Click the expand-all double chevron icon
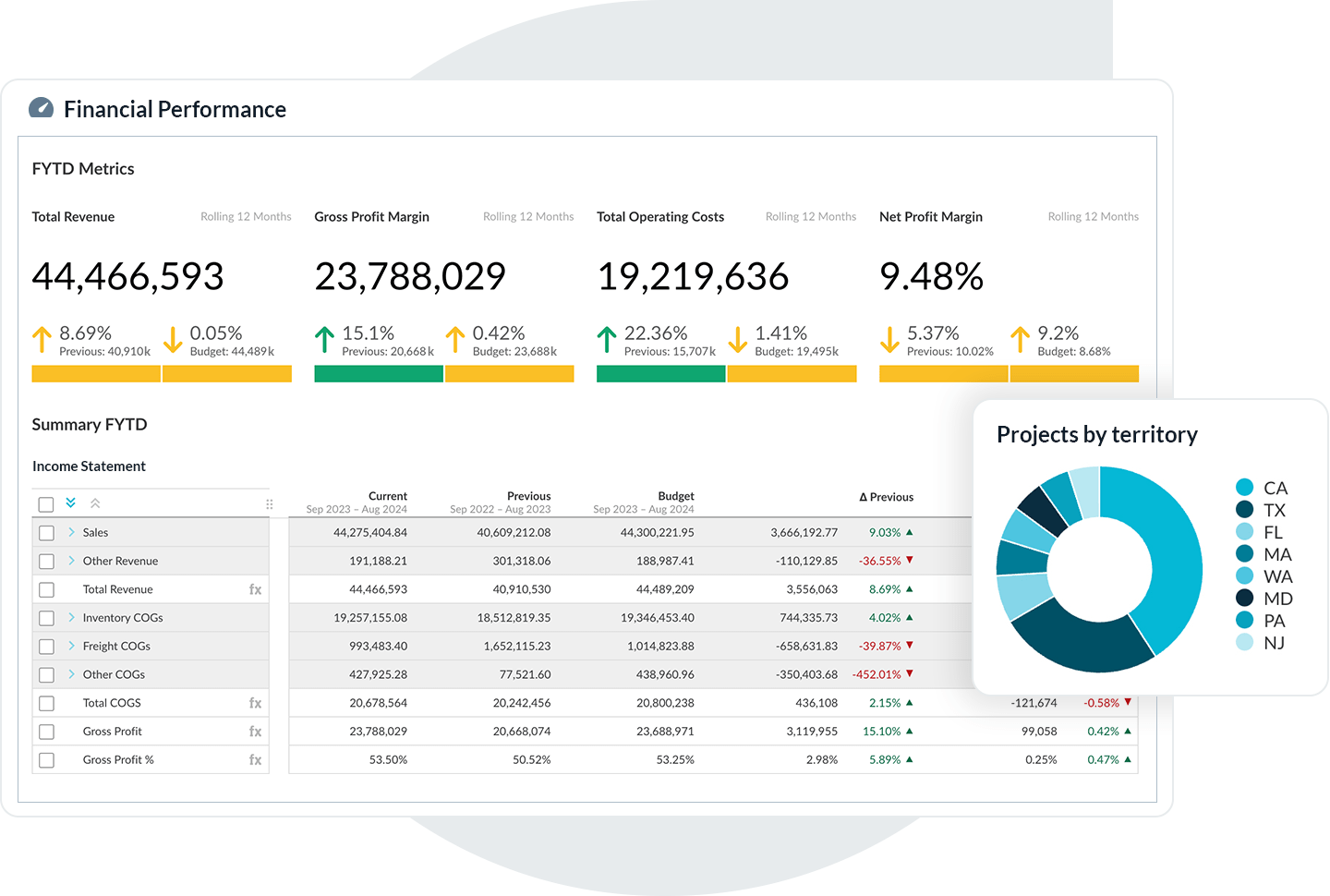The height and width of the screenshot is (896, 1330). tap(70, 502)
